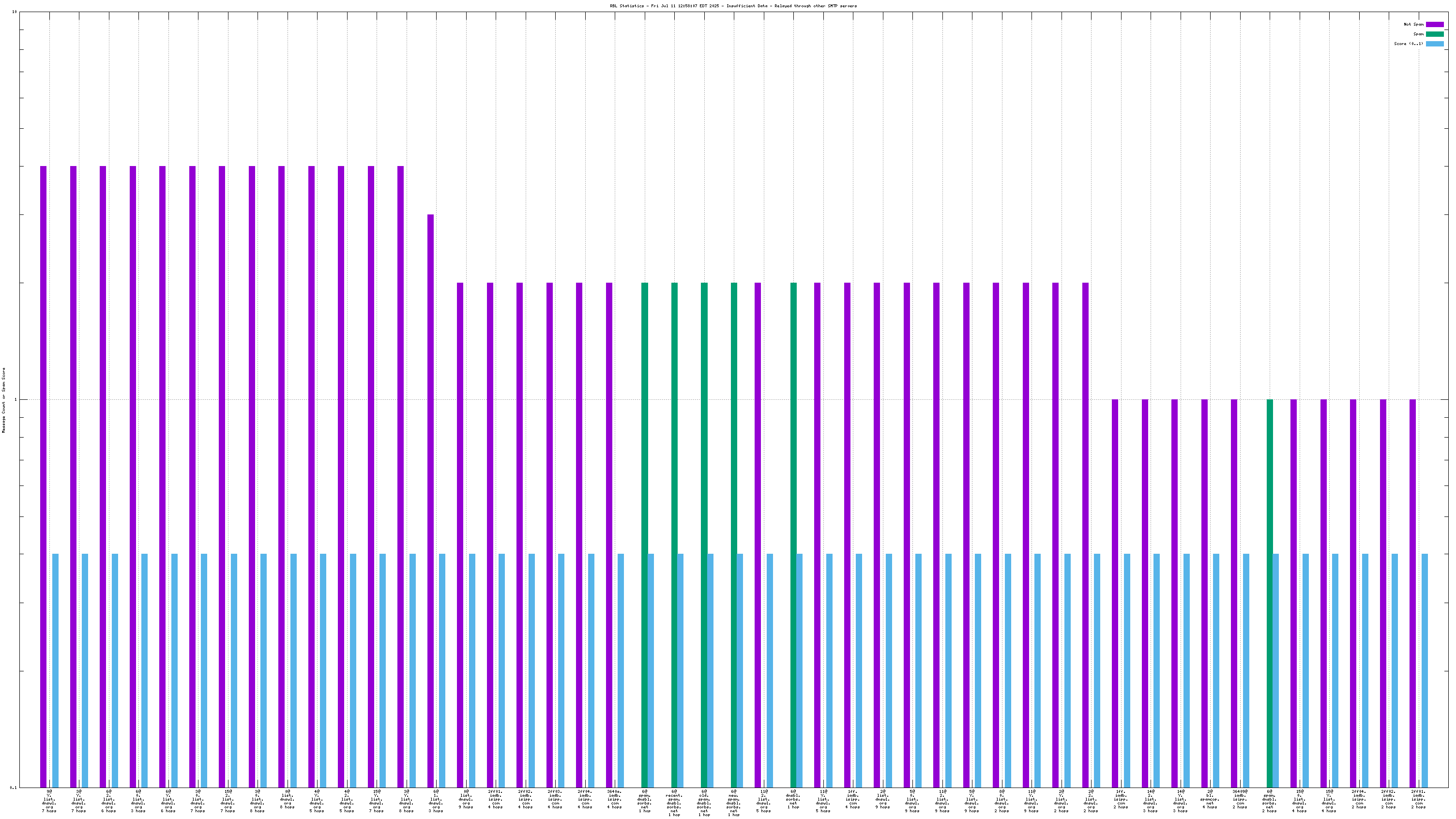Click the RBL Statistics chart title

733,6
